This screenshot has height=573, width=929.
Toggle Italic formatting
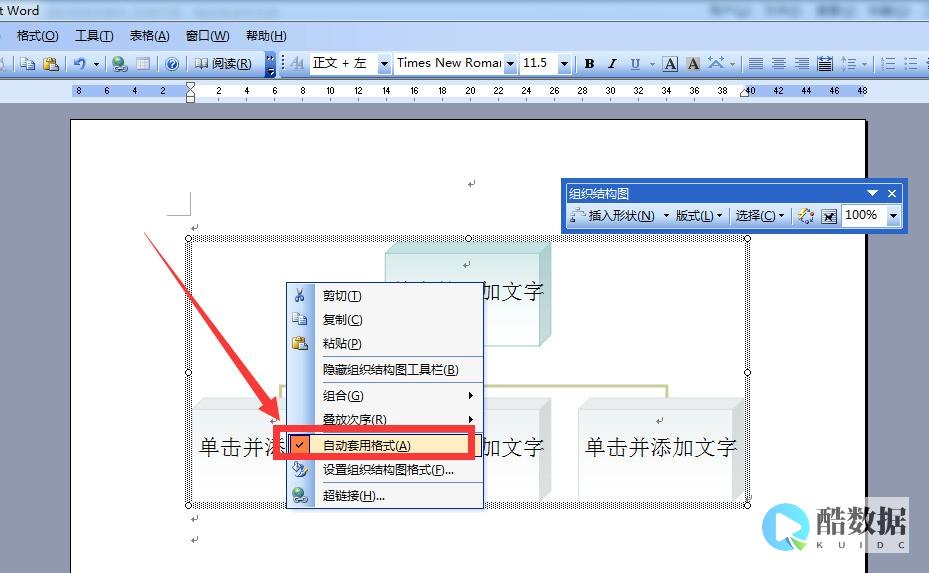tap(612, 63)
